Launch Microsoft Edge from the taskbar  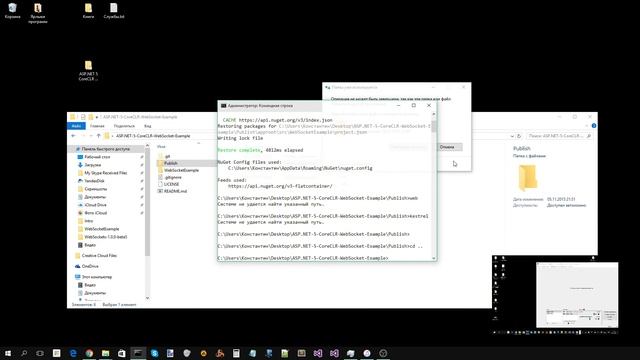click(x=73, y=353)
